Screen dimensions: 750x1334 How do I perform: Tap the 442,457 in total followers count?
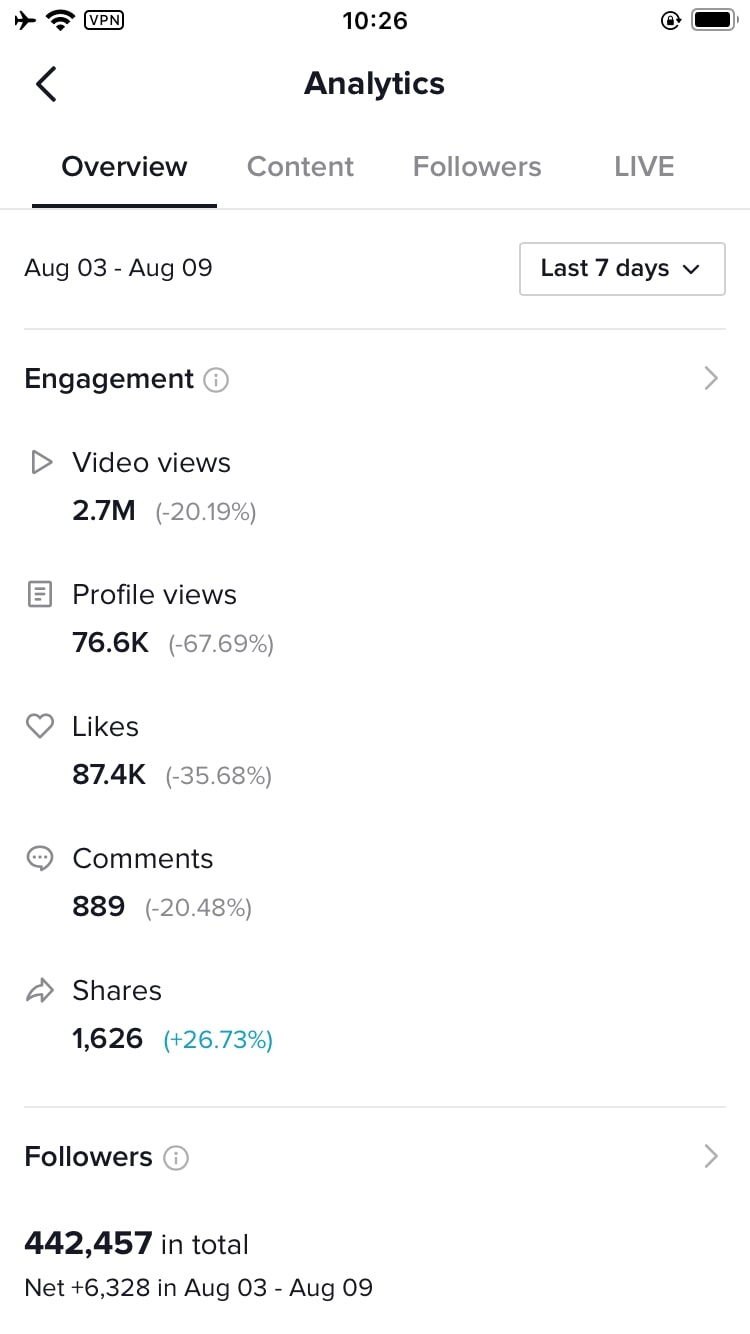[x=136, y=1244]
